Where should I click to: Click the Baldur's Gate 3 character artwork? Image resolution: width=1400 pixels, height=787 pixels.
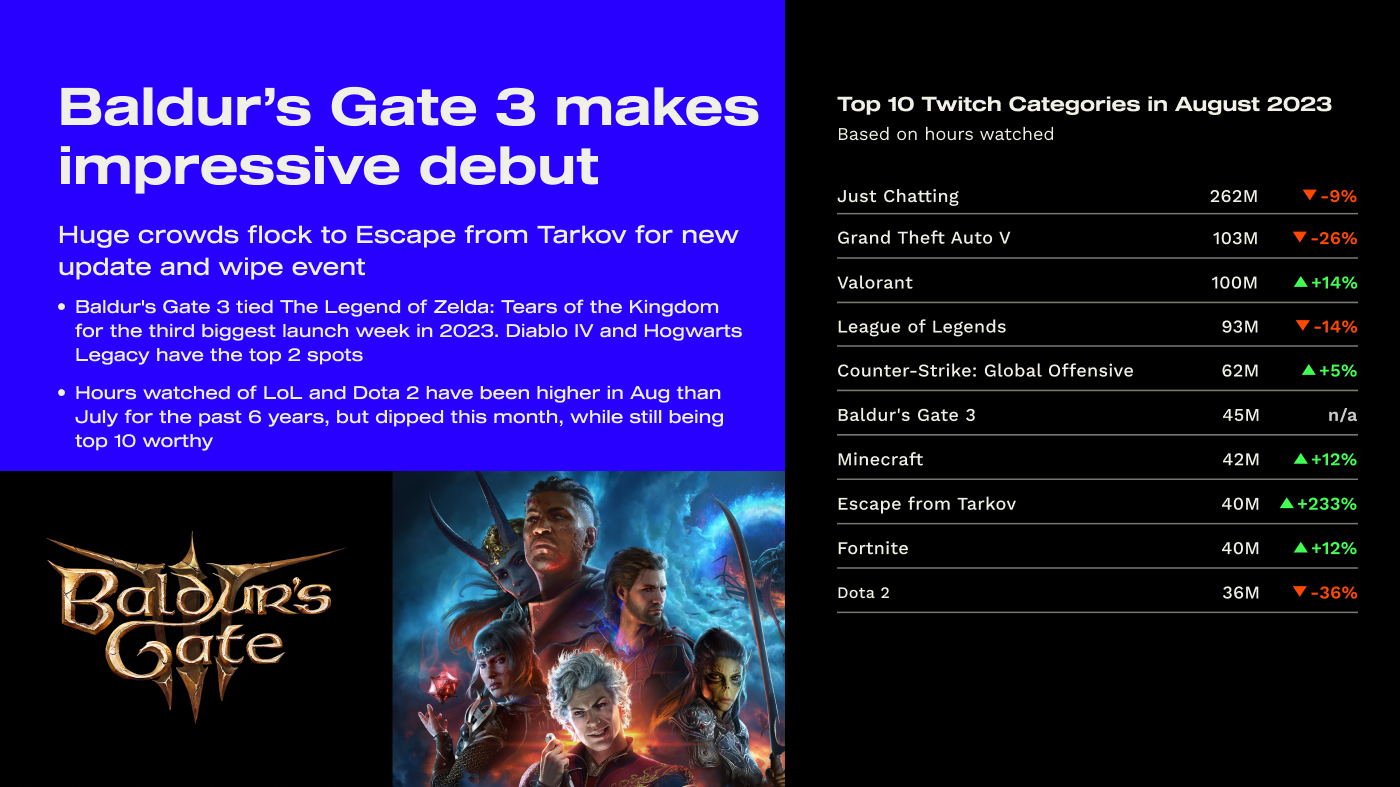pos(588,629)
